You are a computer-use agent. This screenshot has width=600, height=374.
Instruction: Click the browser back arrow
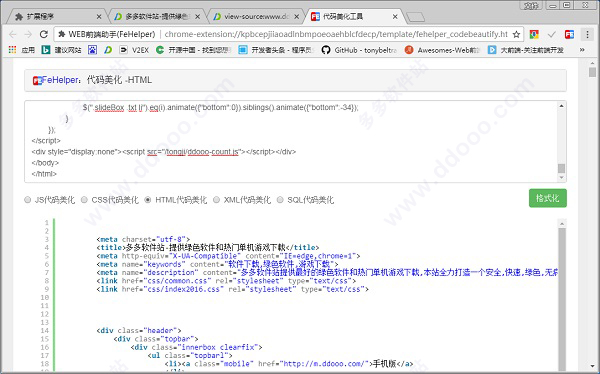[13, 34]
